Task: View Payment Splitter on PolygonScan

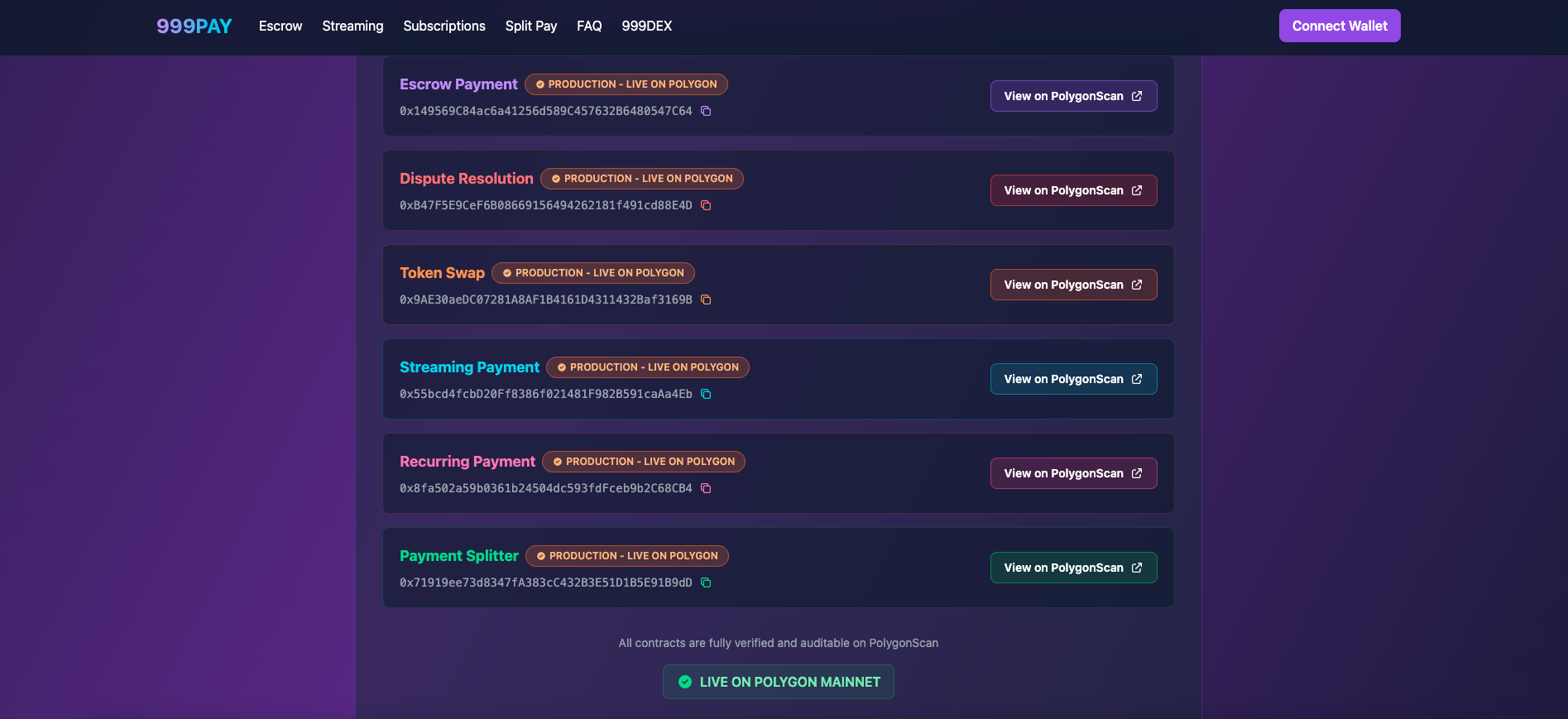Action: (x=1073, y=568)
